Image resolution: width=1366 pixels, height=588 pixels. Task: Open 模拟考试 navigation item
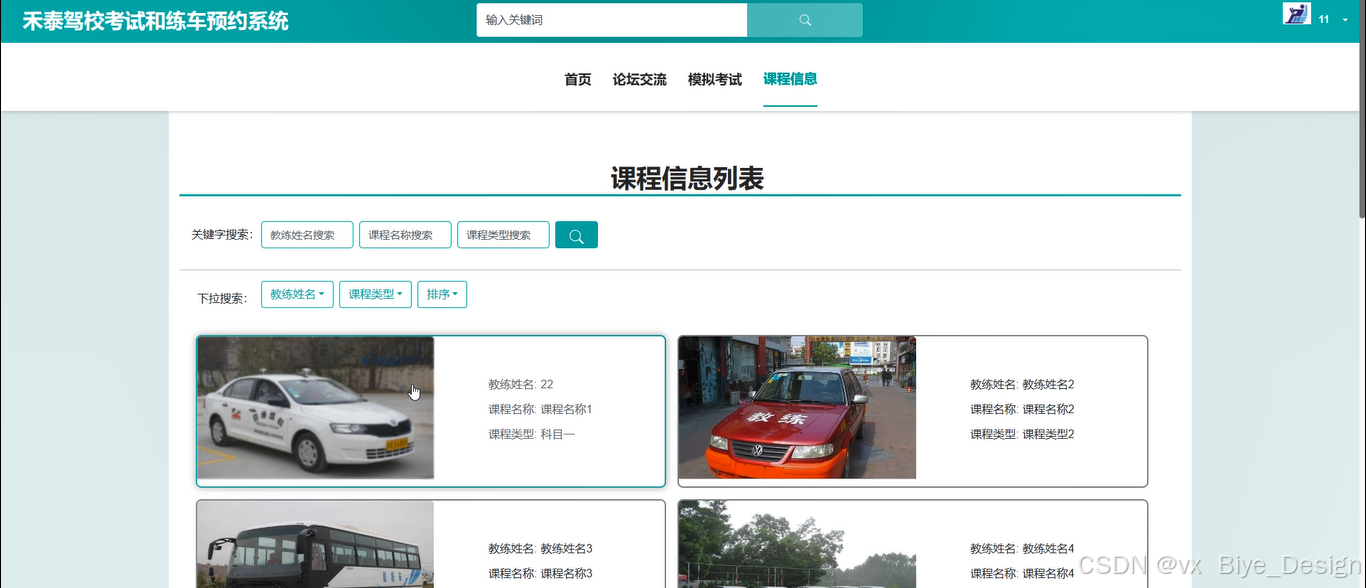(x=715, y=80)
